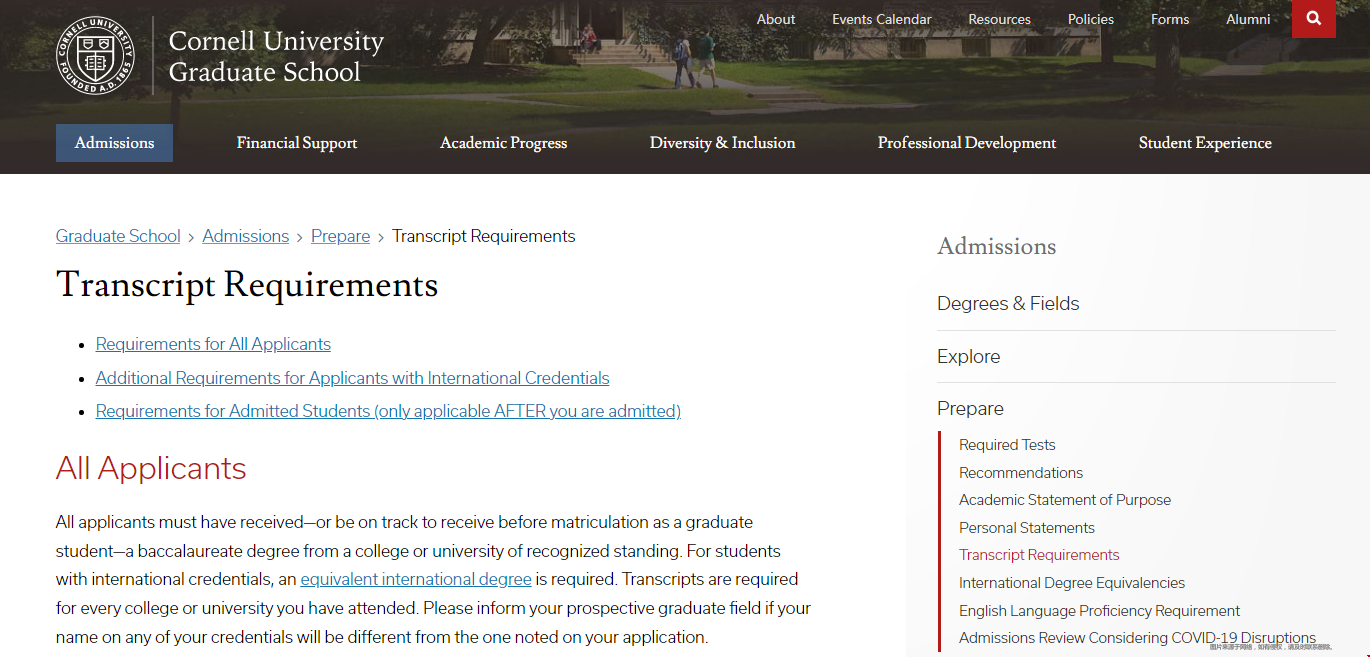Screen dimensions: 1370x657
Task: Open the About menu item
Action: click(x=776, y=19)
